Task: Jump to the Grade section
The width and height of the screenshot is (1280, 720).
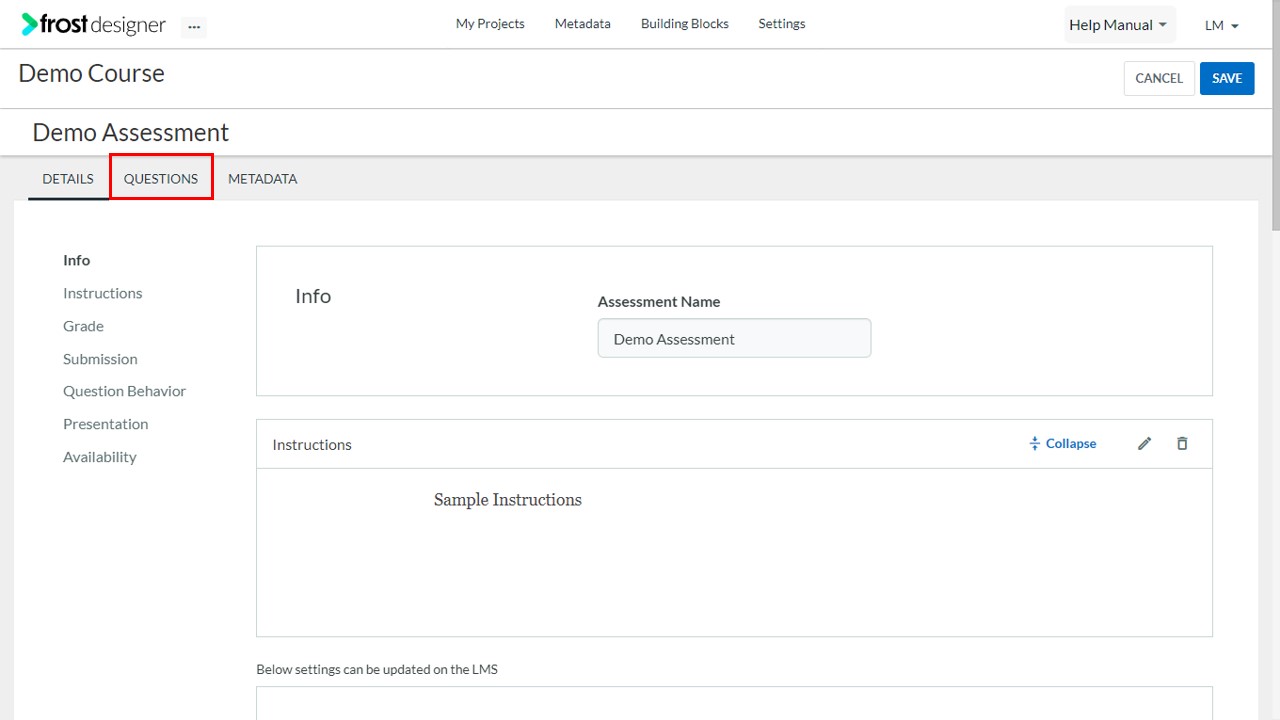Action: click(83, 326)
